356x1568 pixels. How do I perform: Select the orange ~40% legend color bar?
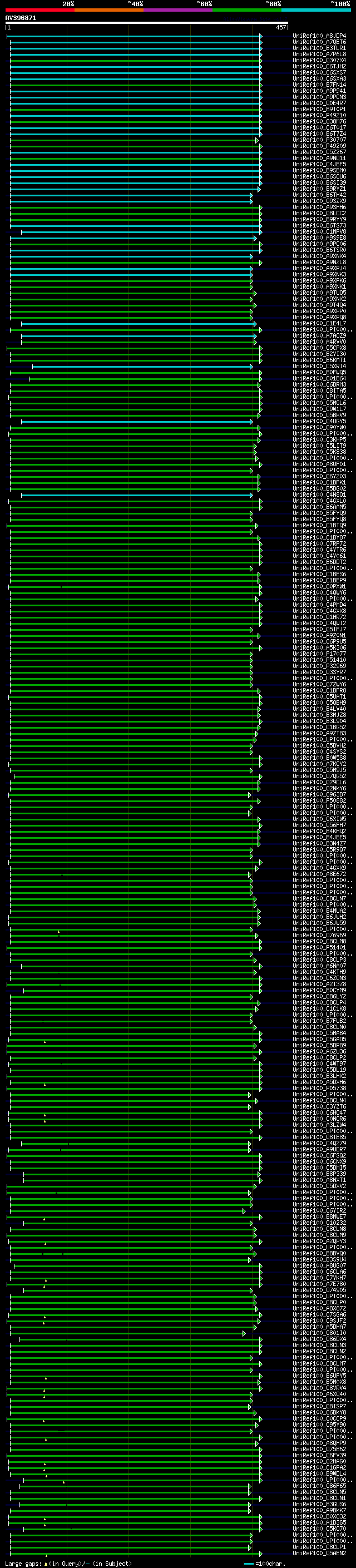point(109,10)
